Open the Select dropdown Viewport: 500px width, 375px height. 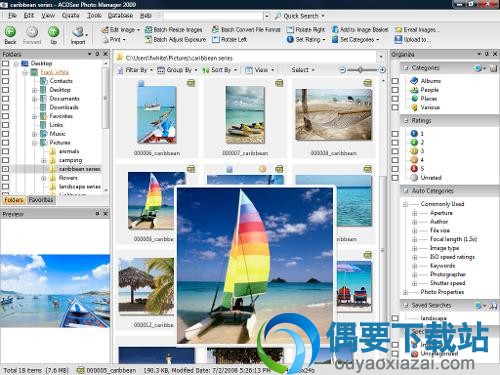pyautogui.click(x=303, y=70)
